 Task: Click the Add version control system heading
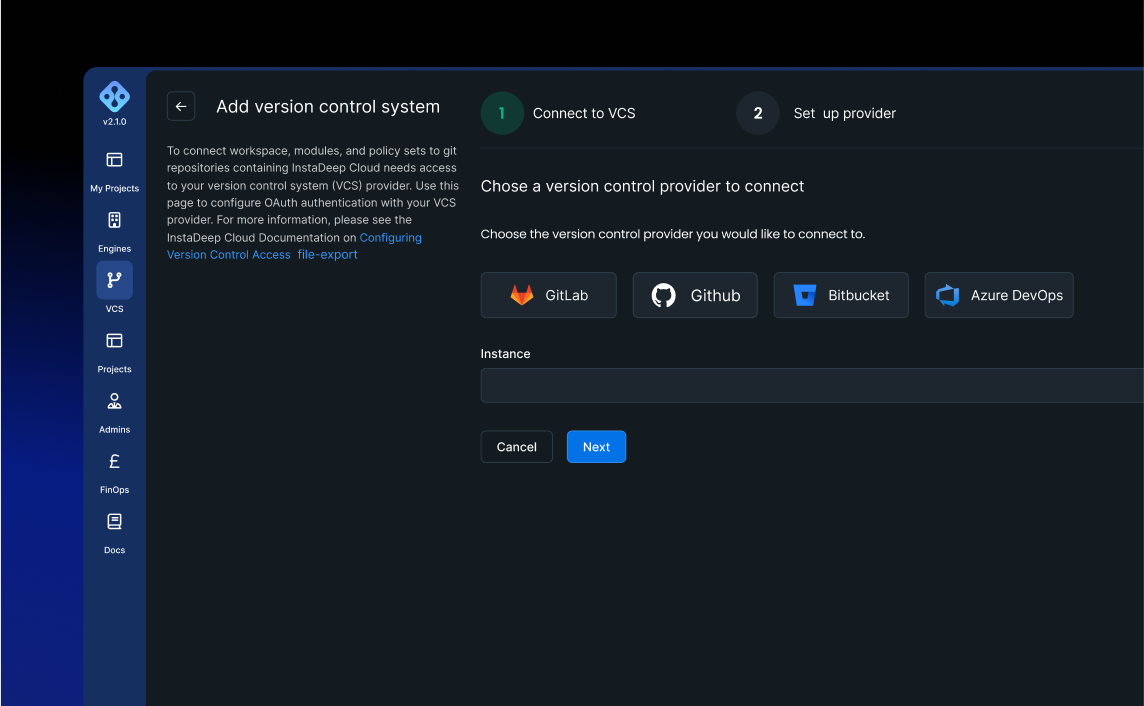(328, 106)
